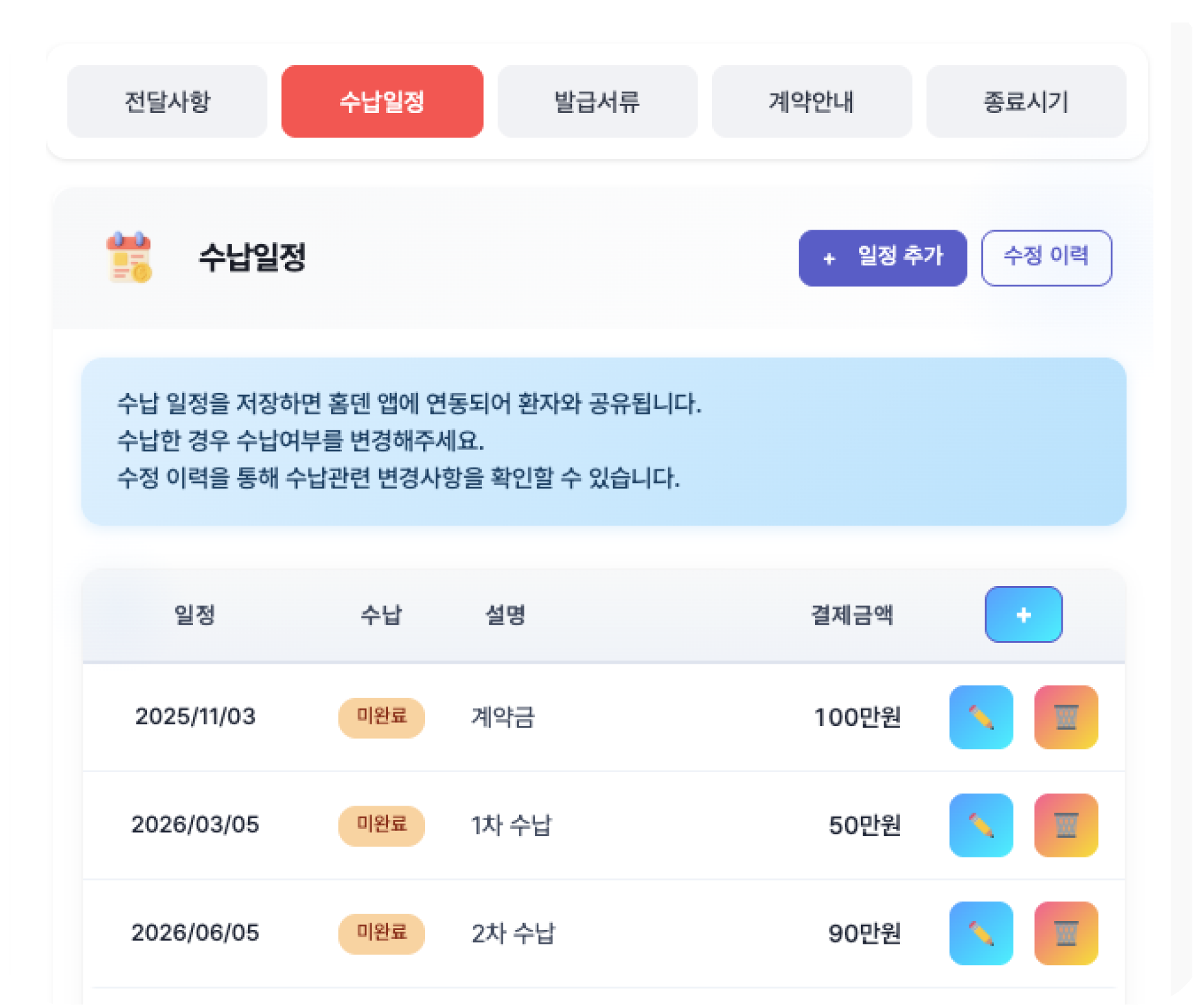Viewport: 1204px width, 1005px height.
Task: Edit the 1차 수납 schedule entry
Action: pyautogui.click(x=981, y=826)
